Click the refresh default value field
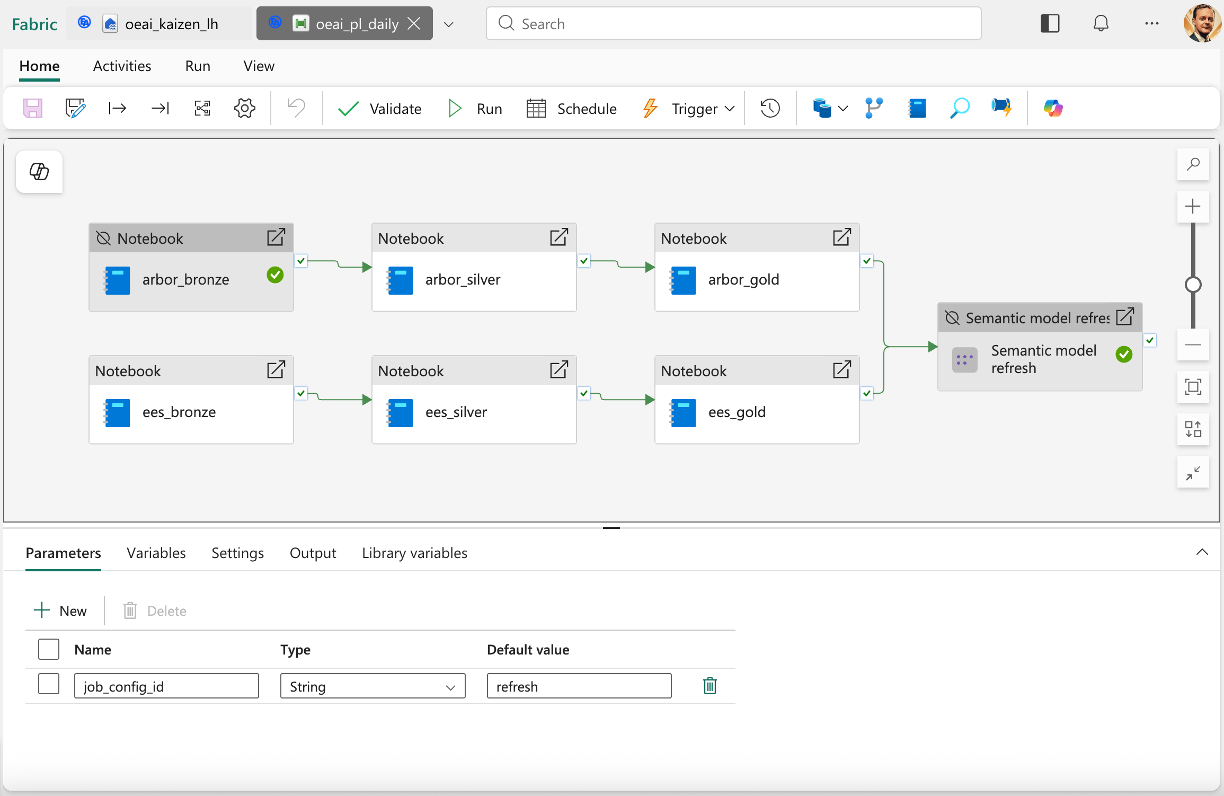Screen dimensions: 1224x796 tap(579, 685)
